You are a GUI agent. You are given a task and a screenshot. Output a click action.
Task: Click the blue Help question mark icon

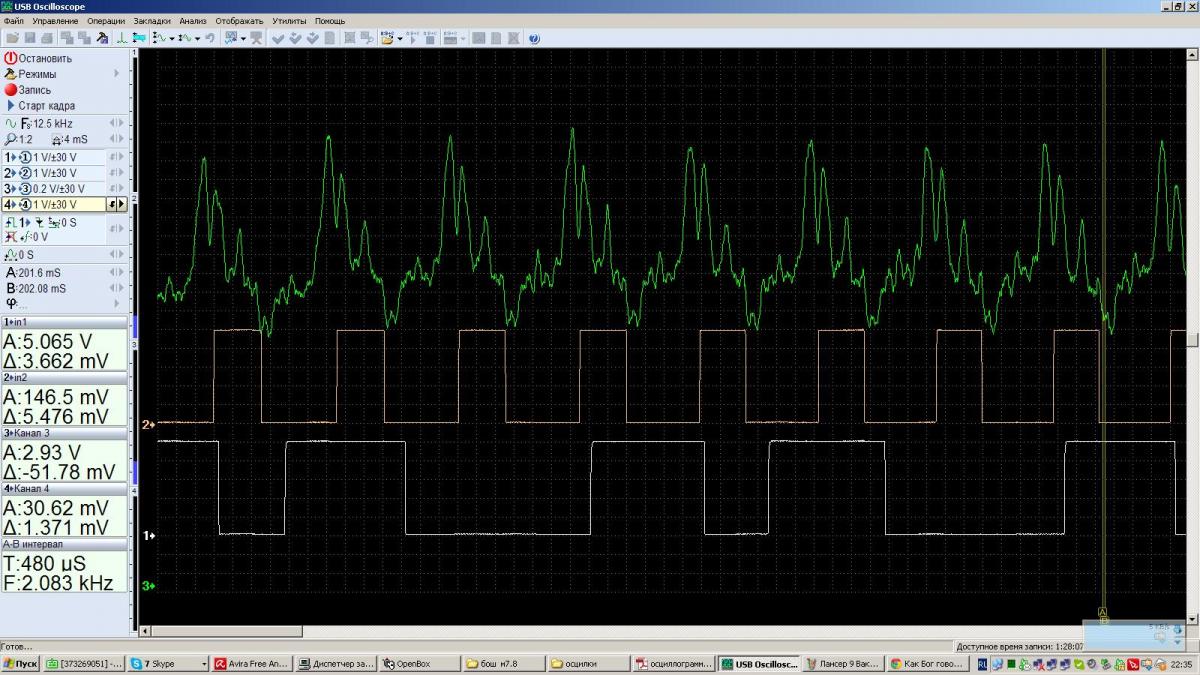point(534,38)
